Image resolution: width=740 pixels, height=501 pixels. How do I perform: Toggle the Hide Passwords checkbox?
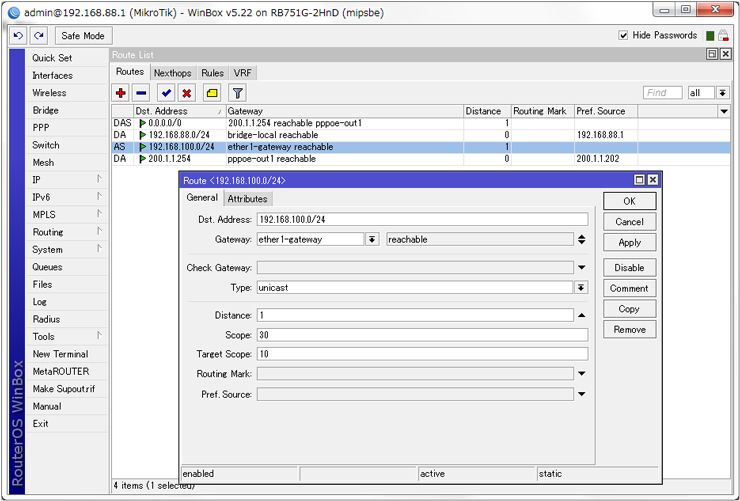623,35
